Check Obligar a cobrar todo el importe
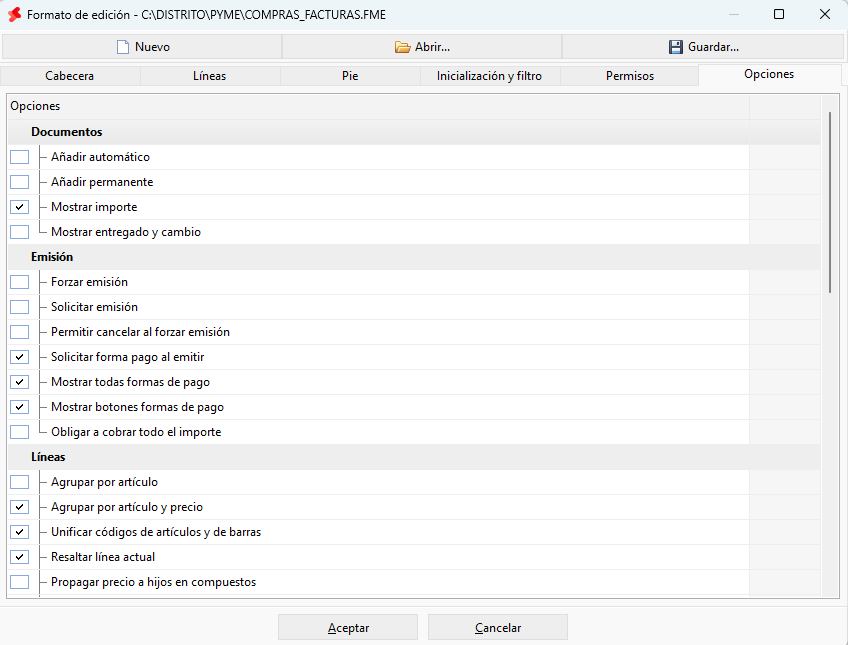 tap(19, 432)
